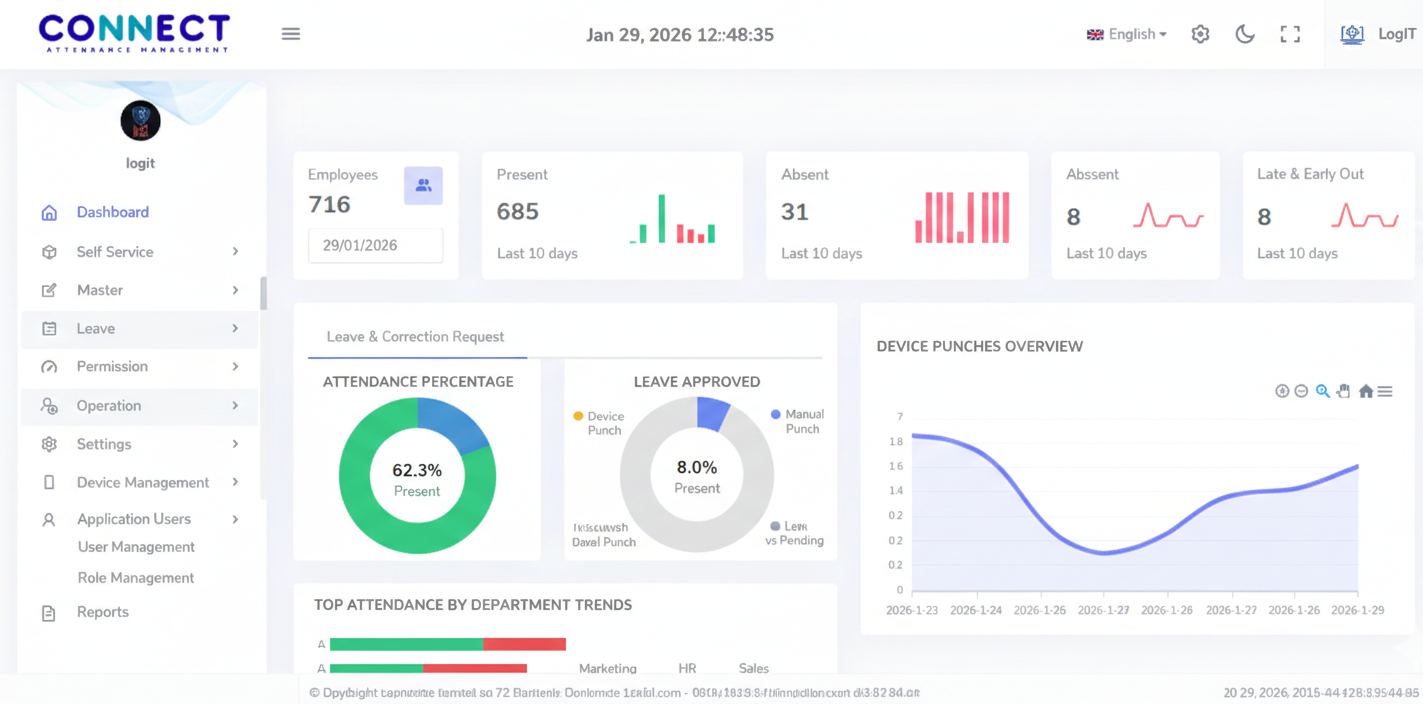Open the fullscreen view icon
Image resolution: width=1423 pixels, height=704 pixels.
pyautogui.click(x=1290, y=33)
